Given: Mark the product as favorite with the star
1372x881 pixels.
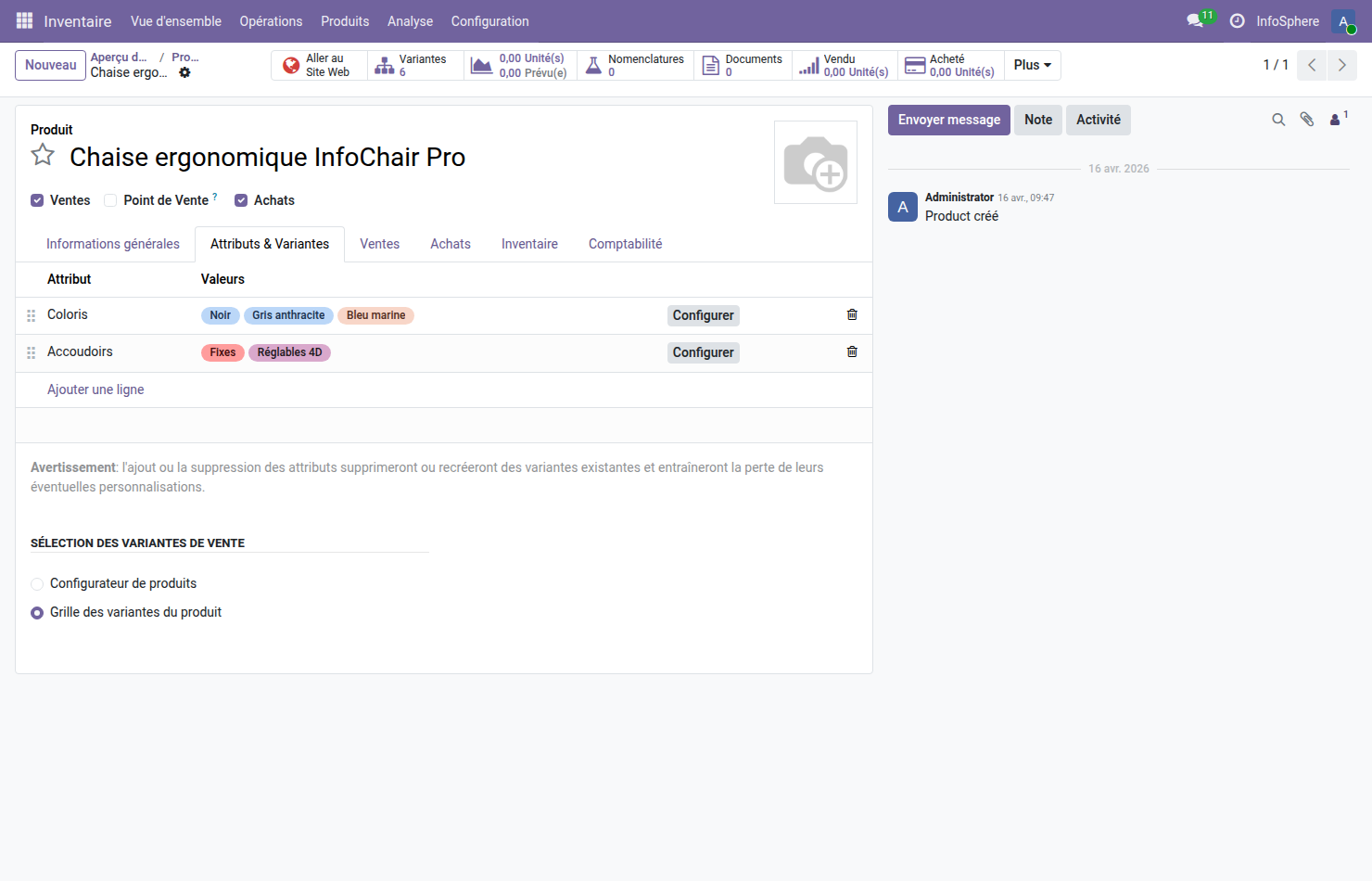Looking at the screenshot, I should pos(43,155).
